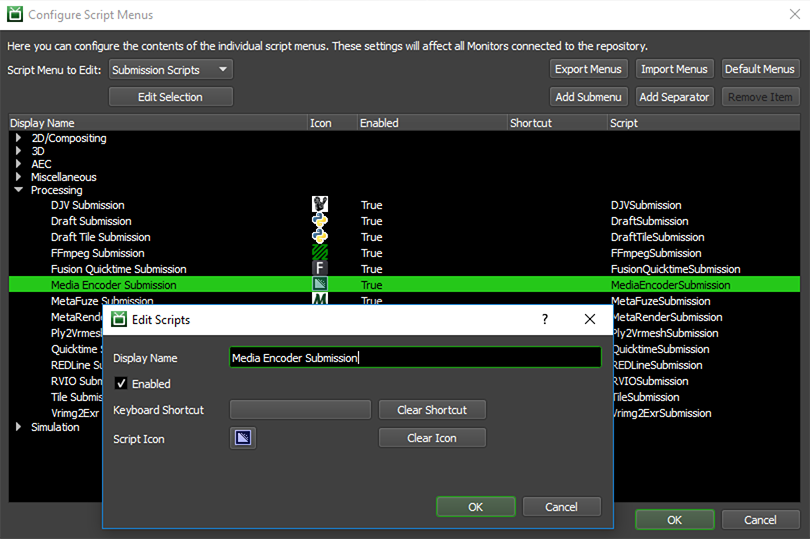This screenshot has width=810, height=539.
Task: Open the Script Menu to Edit dropdown
Action: [170, 70]
